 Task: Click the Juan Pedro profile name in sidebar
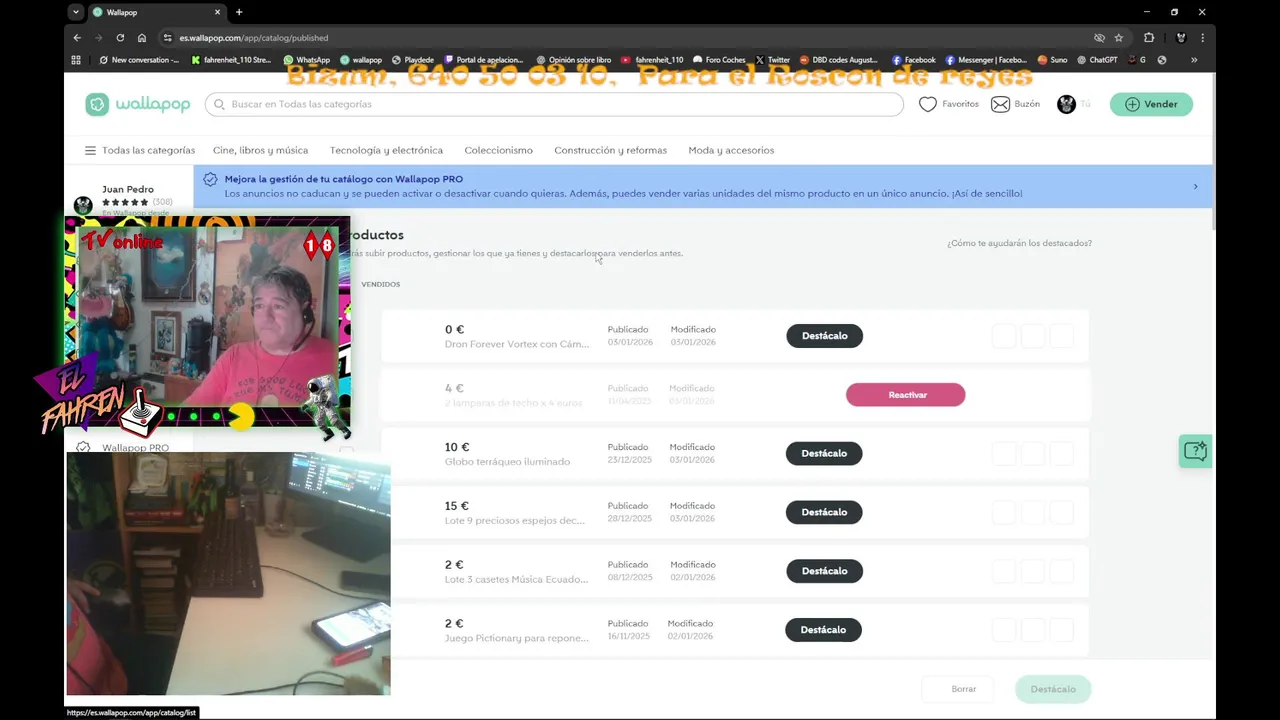[128, 189]
